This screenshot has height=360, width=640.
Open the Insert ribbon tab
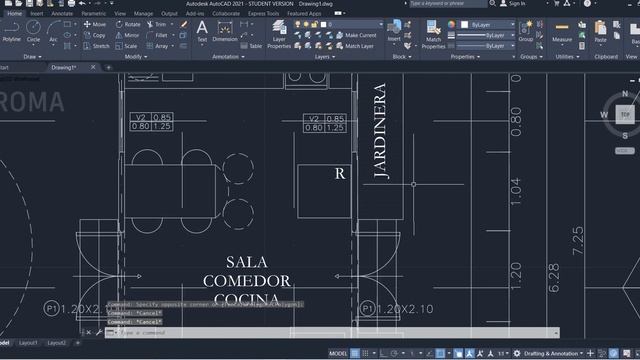click(x=36, y=13)
